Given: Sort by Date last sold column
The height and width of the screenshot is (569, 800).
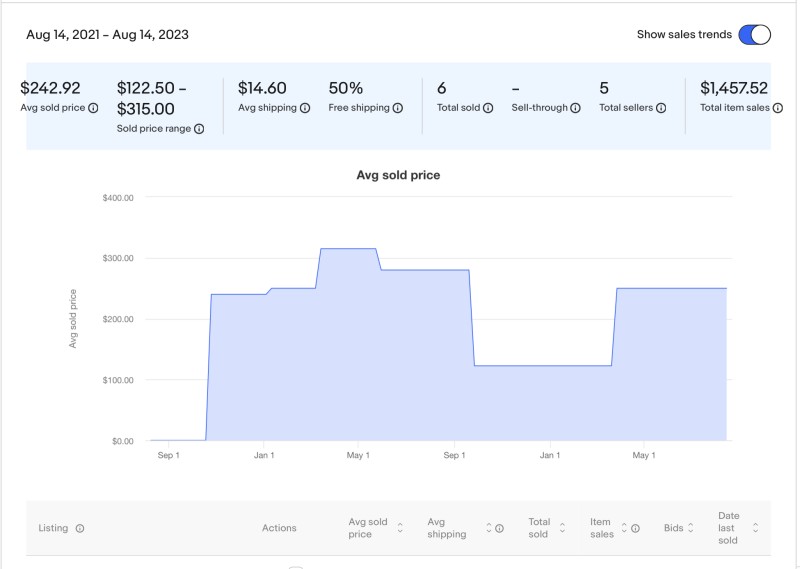Looking at the screenshot, I should (755, 528).
